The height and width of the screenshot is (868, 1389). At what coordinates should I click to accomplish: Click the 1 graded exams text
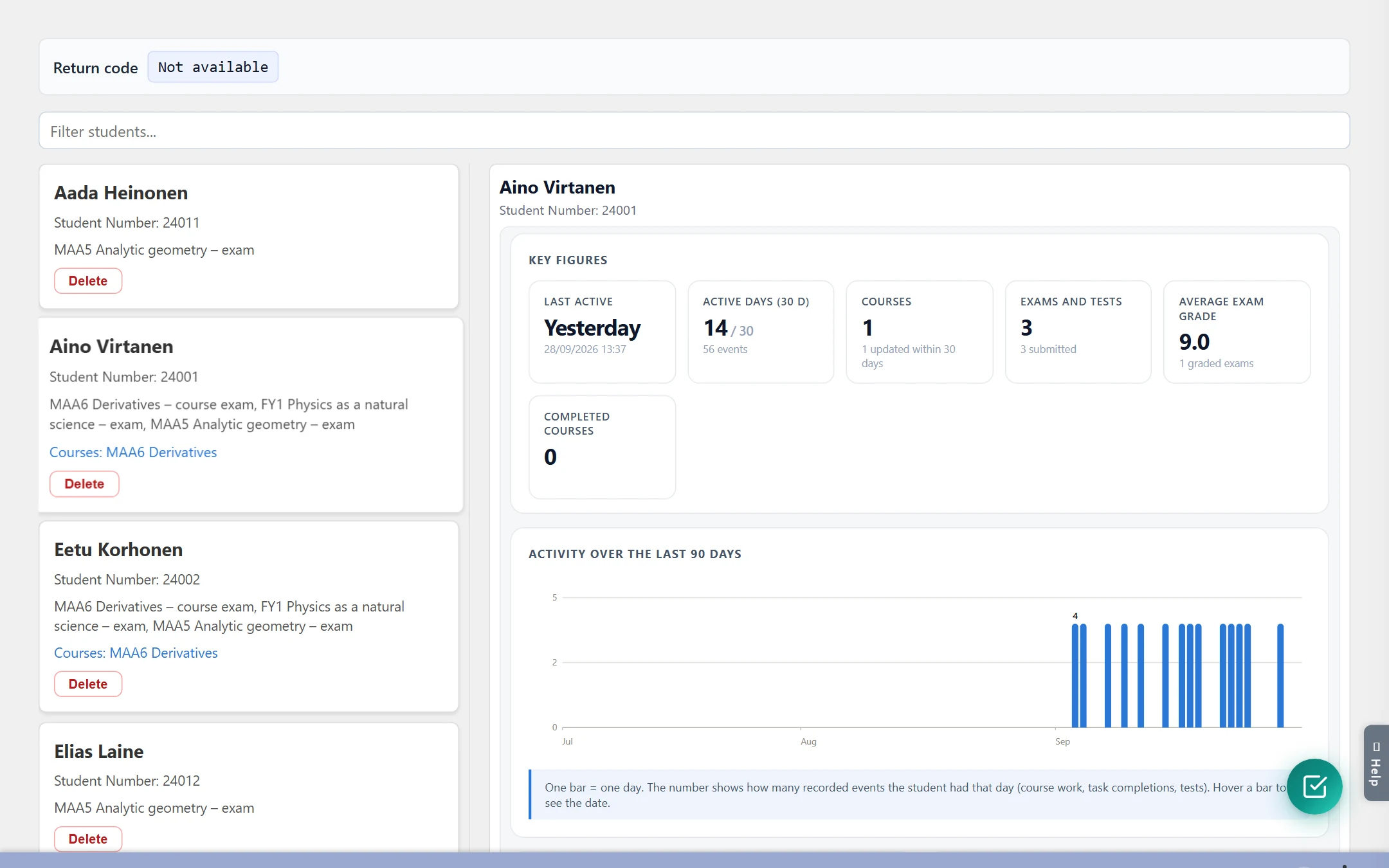1216,363
